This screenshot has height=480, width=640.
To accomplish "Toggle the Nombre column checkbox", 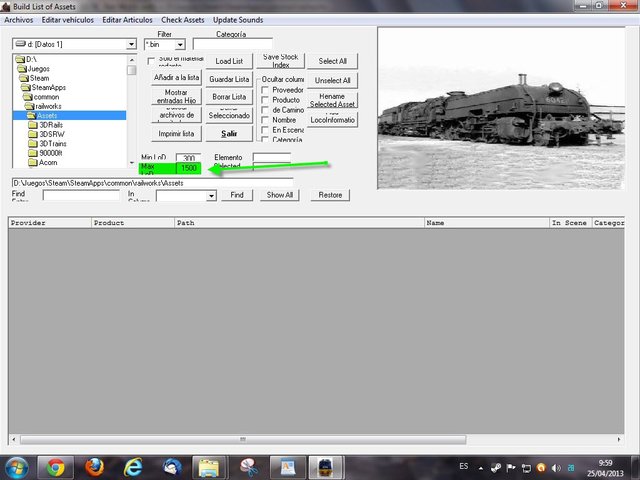I will pyautogui.click(x=264, y=120).
